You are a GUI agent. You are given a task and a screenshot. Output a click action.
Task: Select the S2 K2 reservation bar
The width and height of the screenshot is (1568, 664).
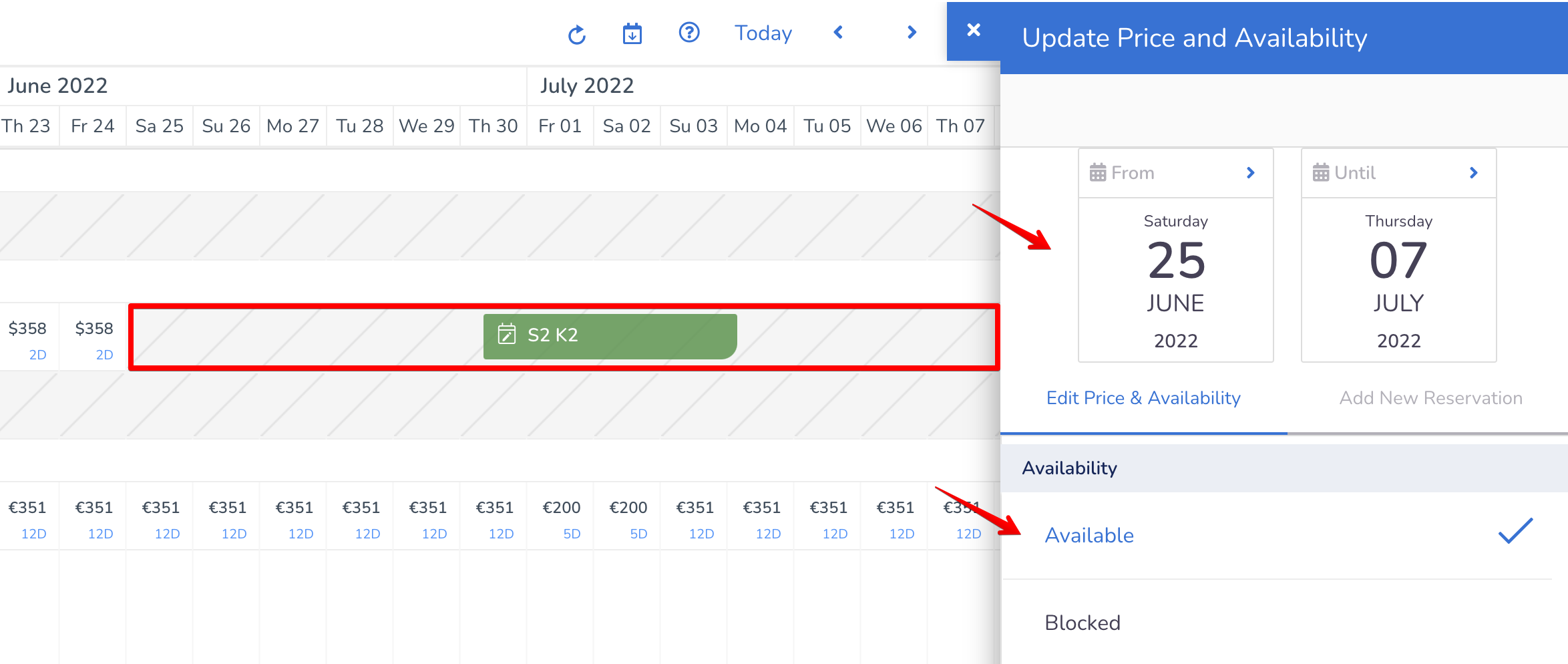[609, 335]
